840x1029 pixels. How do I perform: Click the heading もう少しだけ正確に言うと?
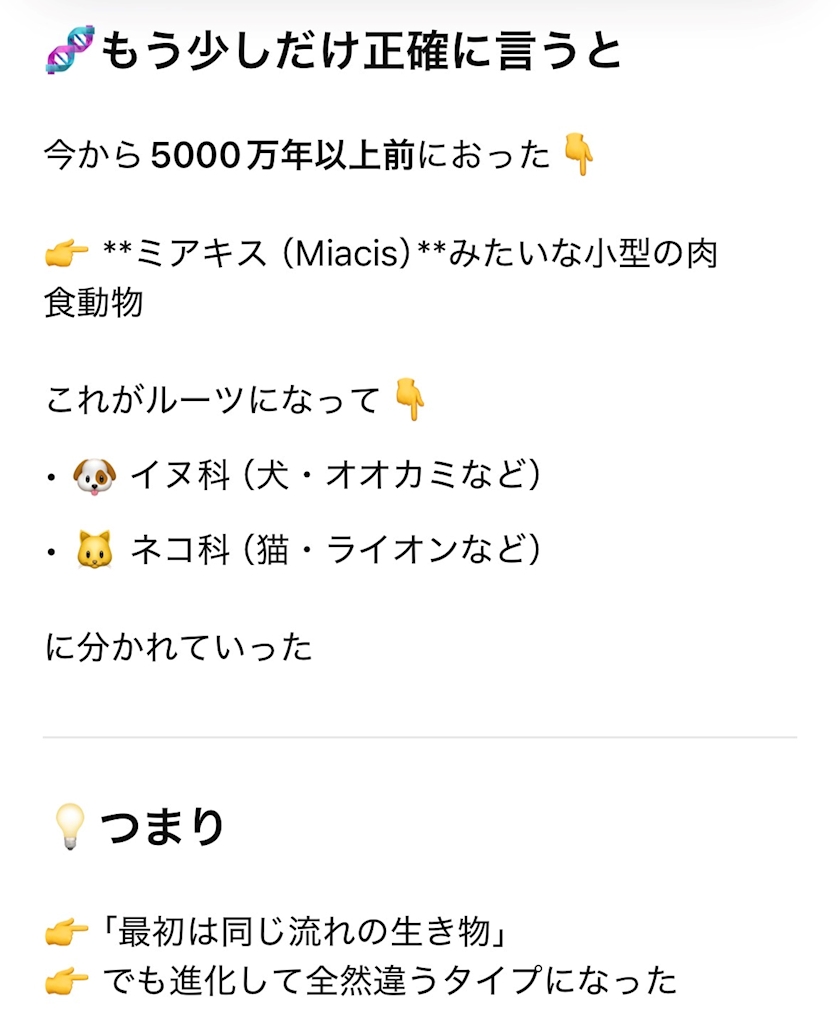point(361,51)
